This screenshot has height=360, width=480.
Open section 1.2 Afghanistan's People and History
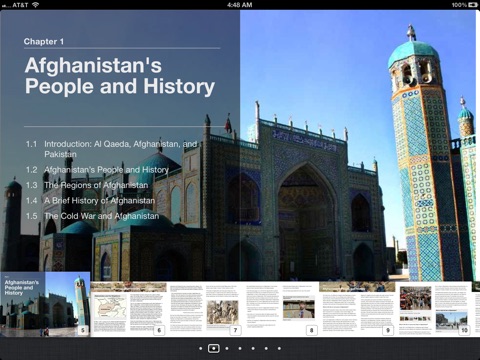click(x=97, y=170)
